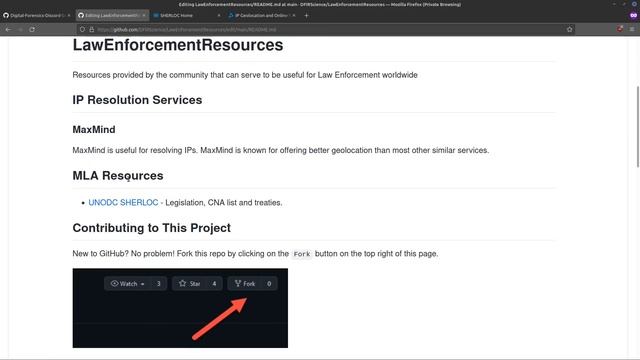Click the fork button screenshot image

pyautogui.click(x=180, y=308)
